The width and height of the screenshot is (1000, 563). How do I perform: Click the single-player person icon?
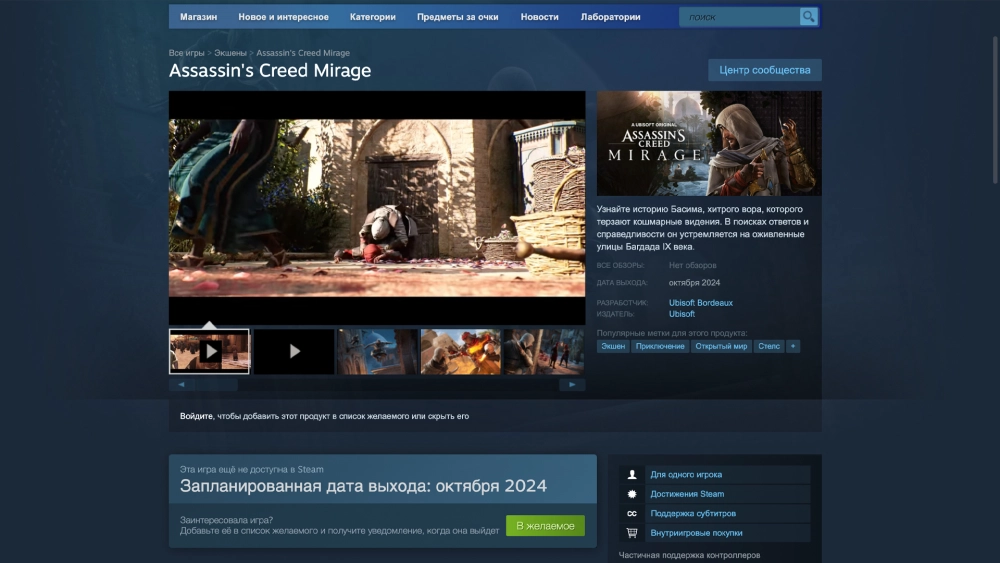coord(631,475)
